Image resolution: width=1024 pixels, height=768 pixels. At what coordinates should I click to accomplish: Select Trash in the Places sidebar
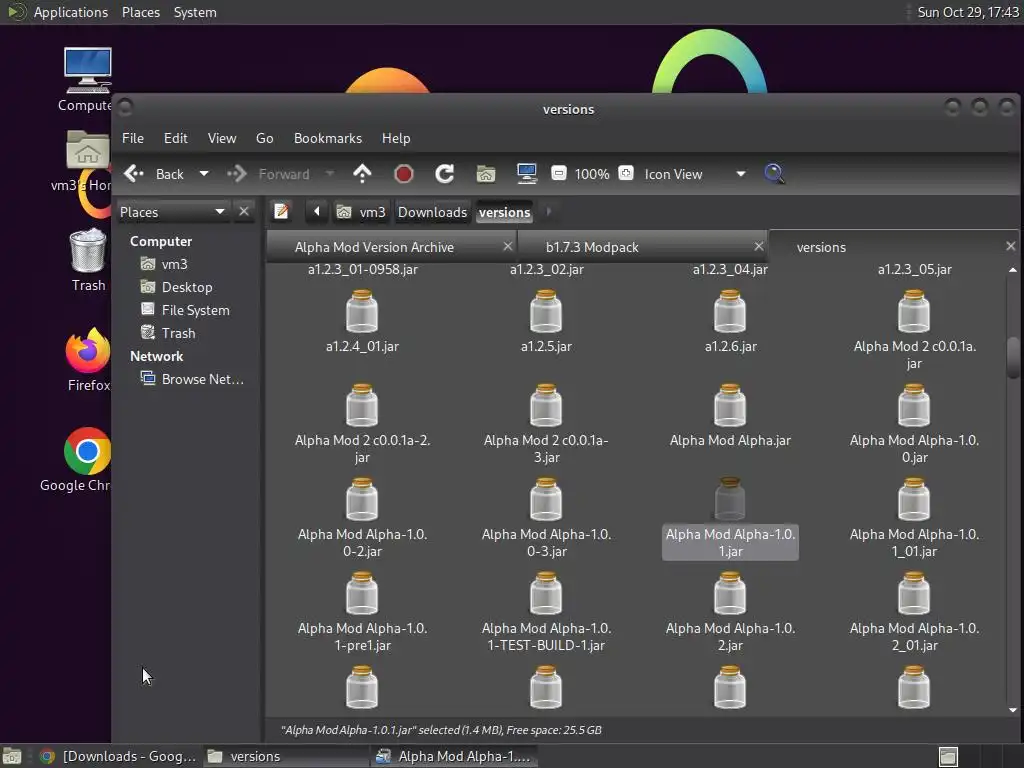[x=178, y=333]
